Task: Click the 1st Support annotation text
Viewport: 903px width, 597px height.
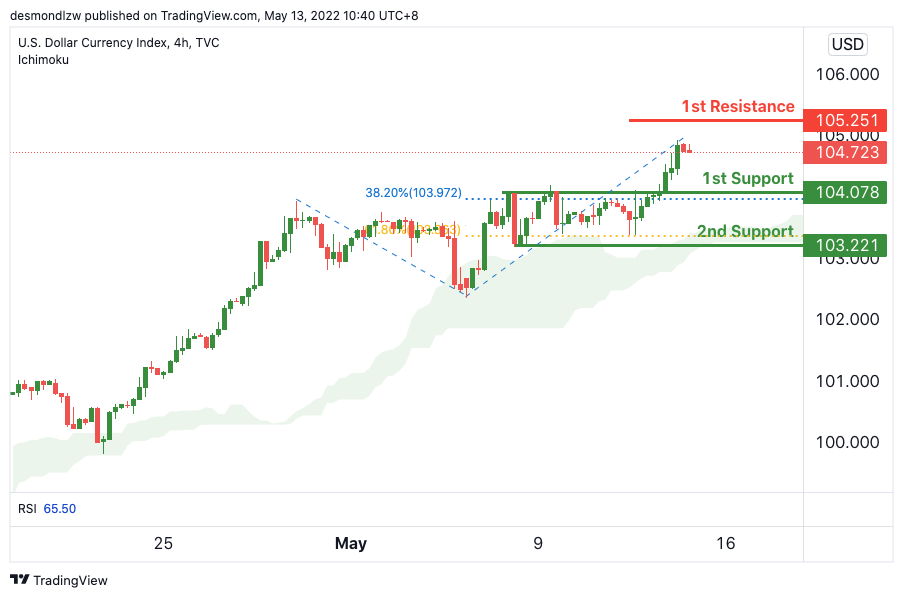Action: [747, 178]
